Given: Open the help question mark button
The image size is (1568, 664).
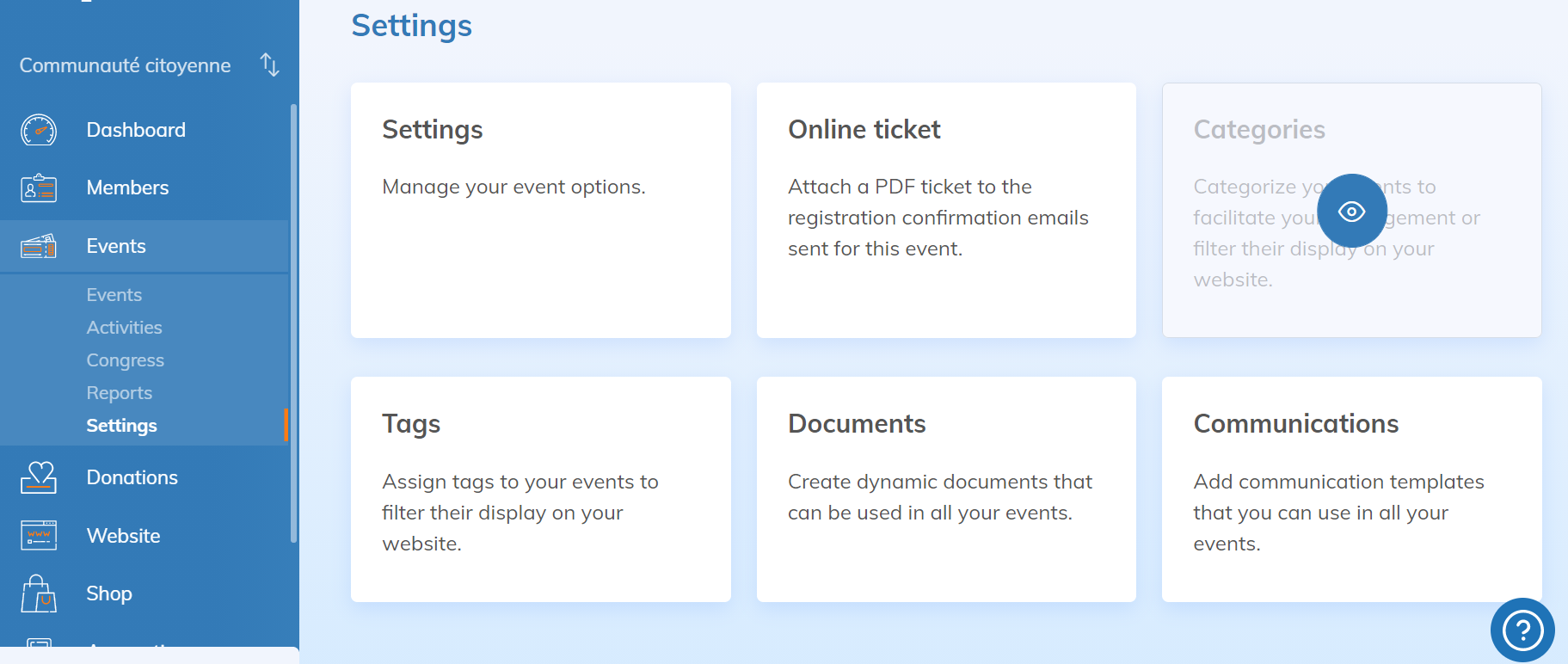Looking at the screenshot, I should click(x=1522, y=630).
